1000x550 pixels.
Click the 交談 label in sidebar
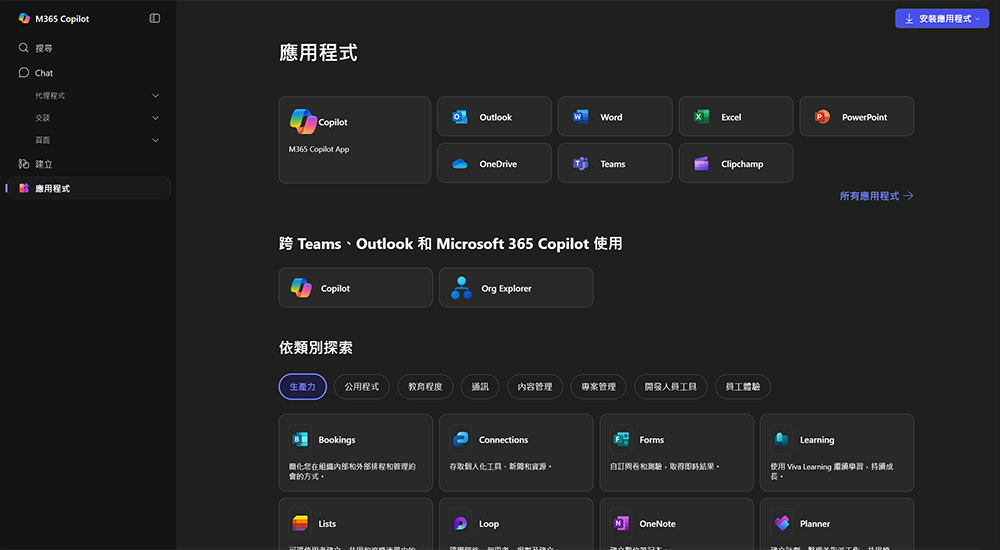point(43,118)
